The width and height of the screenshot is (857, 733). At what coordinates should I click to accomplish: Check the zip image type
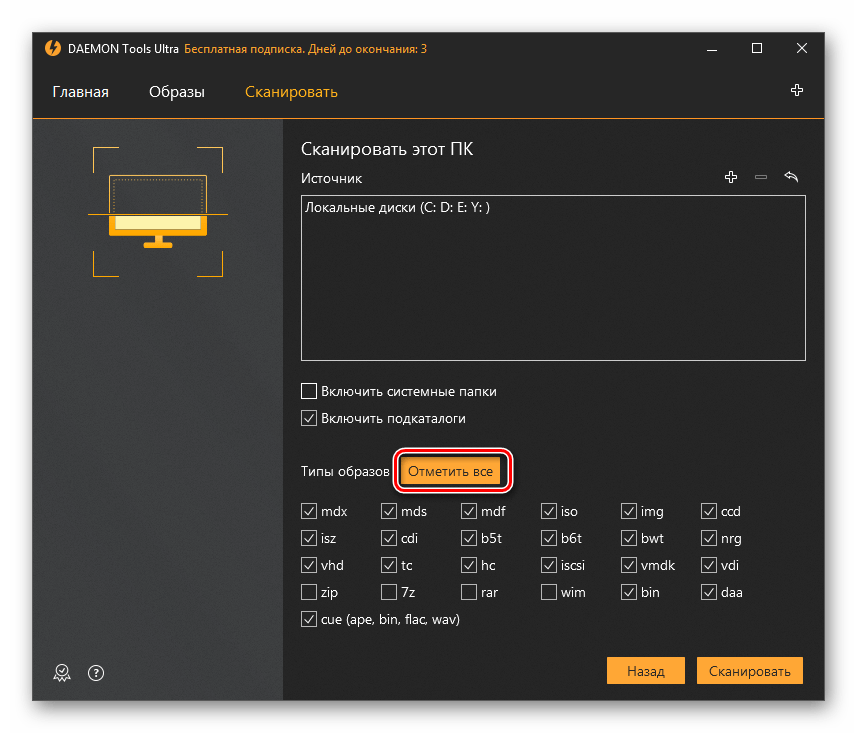tap(309, 592)
